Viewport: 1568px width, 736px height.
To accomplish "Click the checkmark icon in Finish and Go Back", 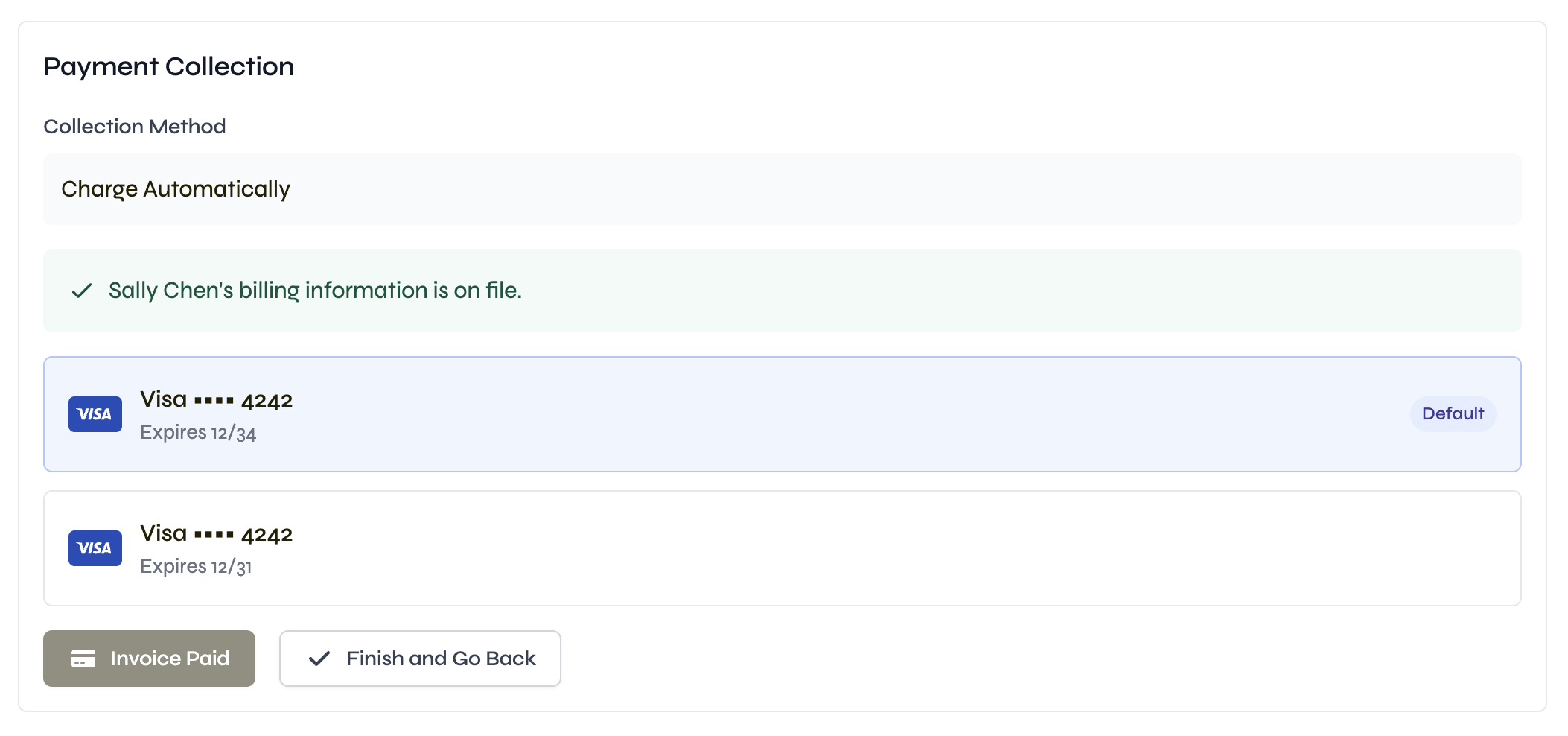I will click(x=319, y=659).
